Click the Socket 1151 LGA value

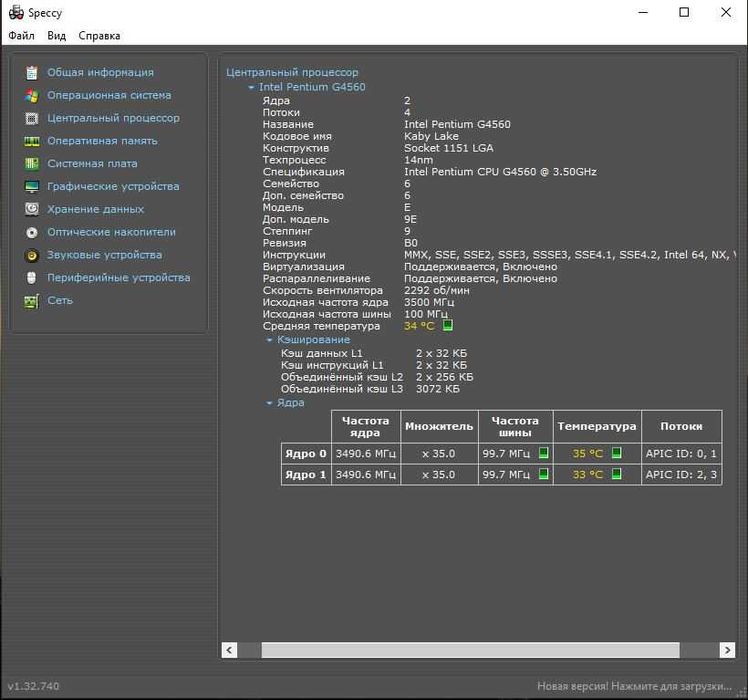(449, 148)
